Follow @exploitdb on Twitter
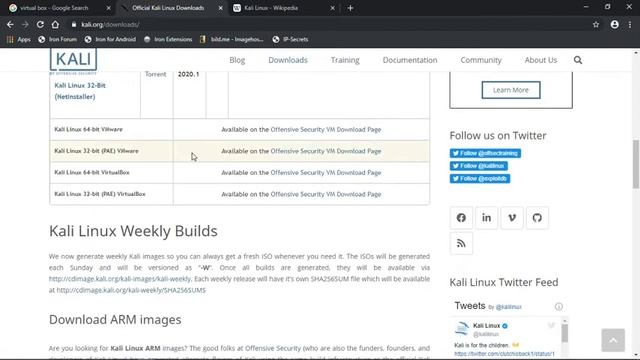The width and height of the screenshot is (640, 360). click(480, 178)
